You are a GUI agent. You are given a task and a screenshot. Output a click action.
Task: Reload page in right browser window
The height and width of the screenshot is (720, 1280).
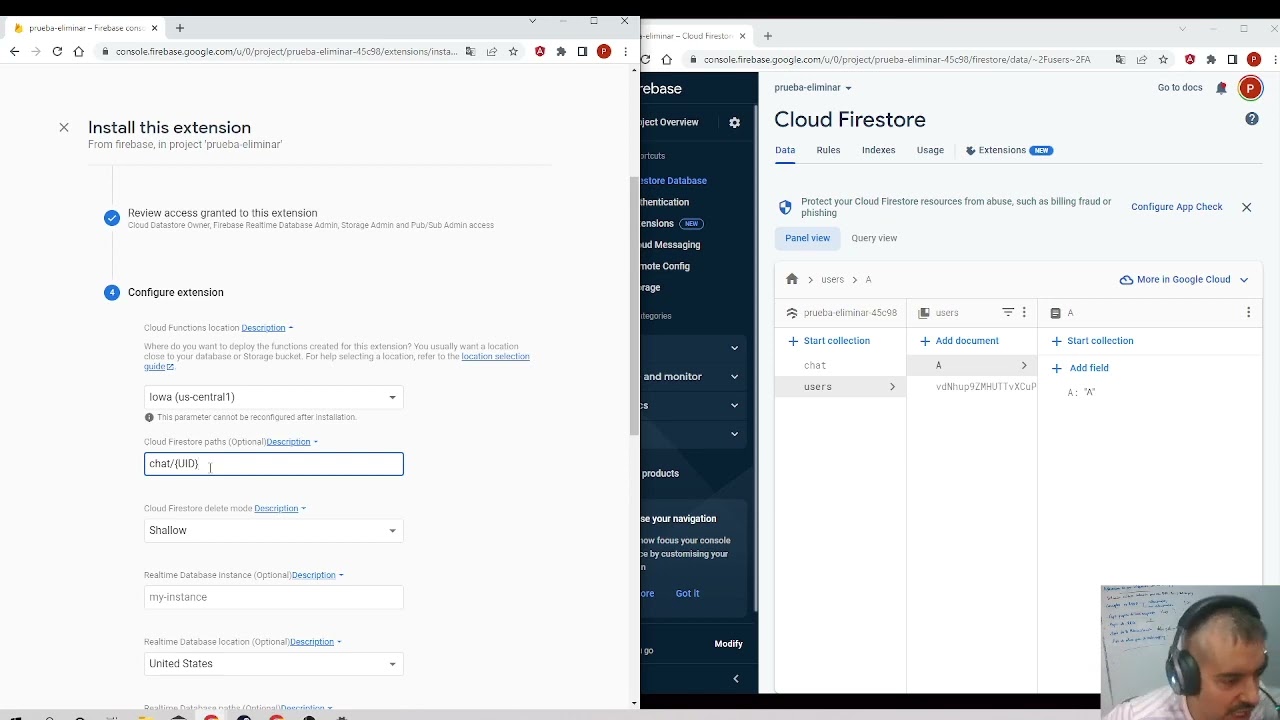(x=646, y=59)
